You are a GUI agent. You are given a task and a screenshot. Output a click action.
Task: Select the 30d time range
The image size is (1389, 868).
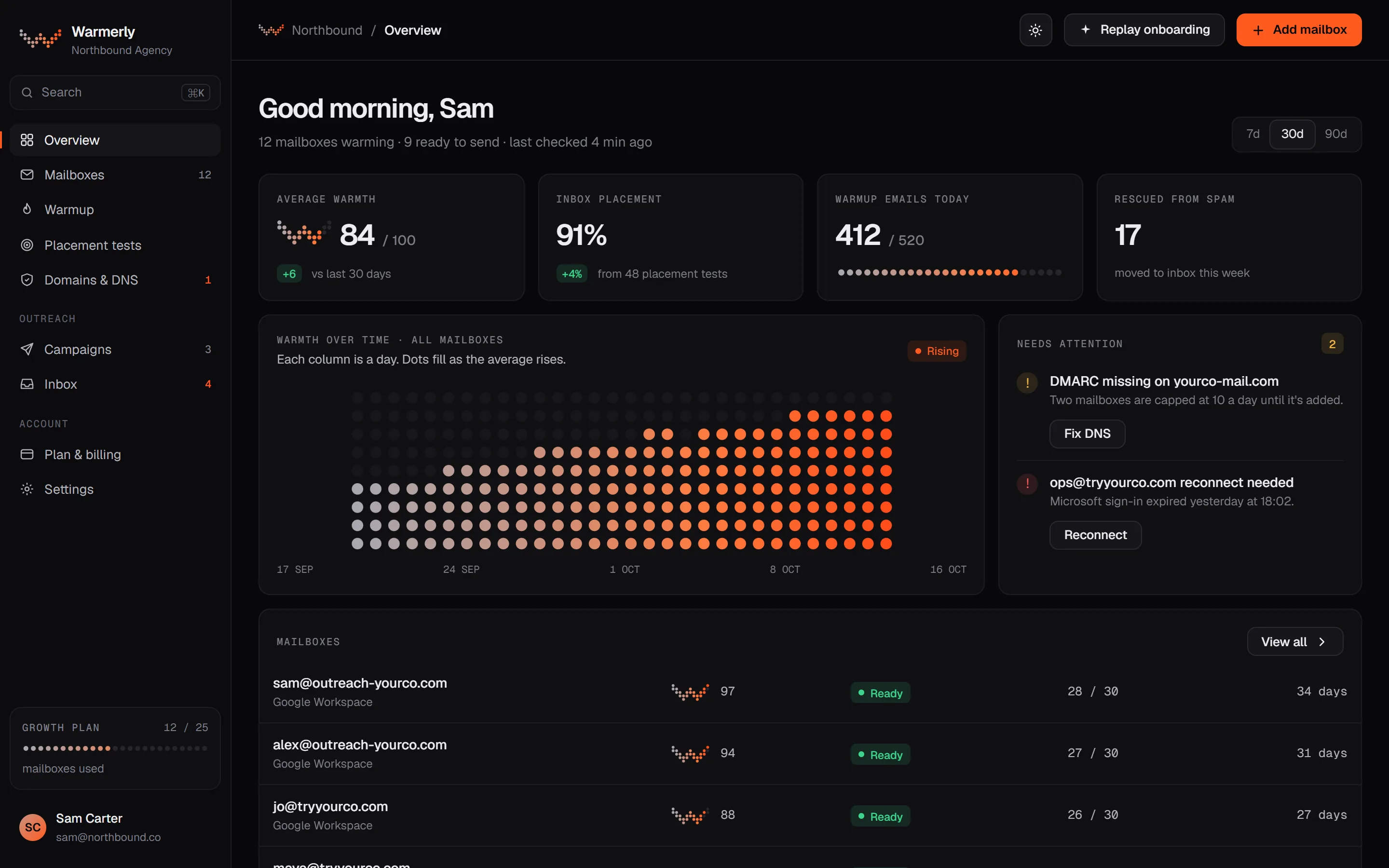(x=1292, y=135)
